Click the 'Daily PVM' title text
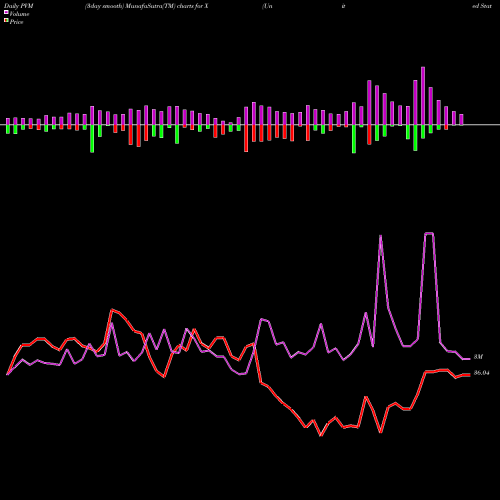 tap(19, 6)
